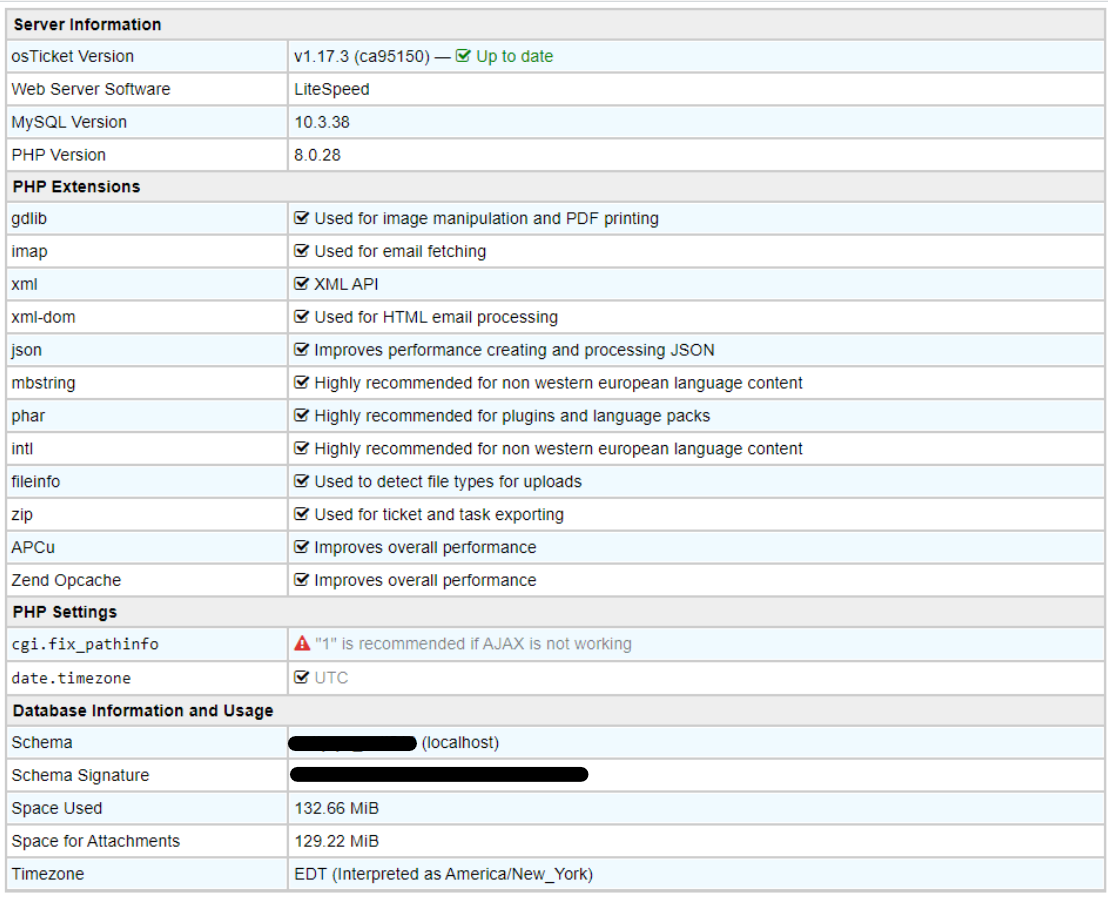Click the Zend Opcache check icon
This screenshot has width=1108, height=905.
click(x=302, y=580)
